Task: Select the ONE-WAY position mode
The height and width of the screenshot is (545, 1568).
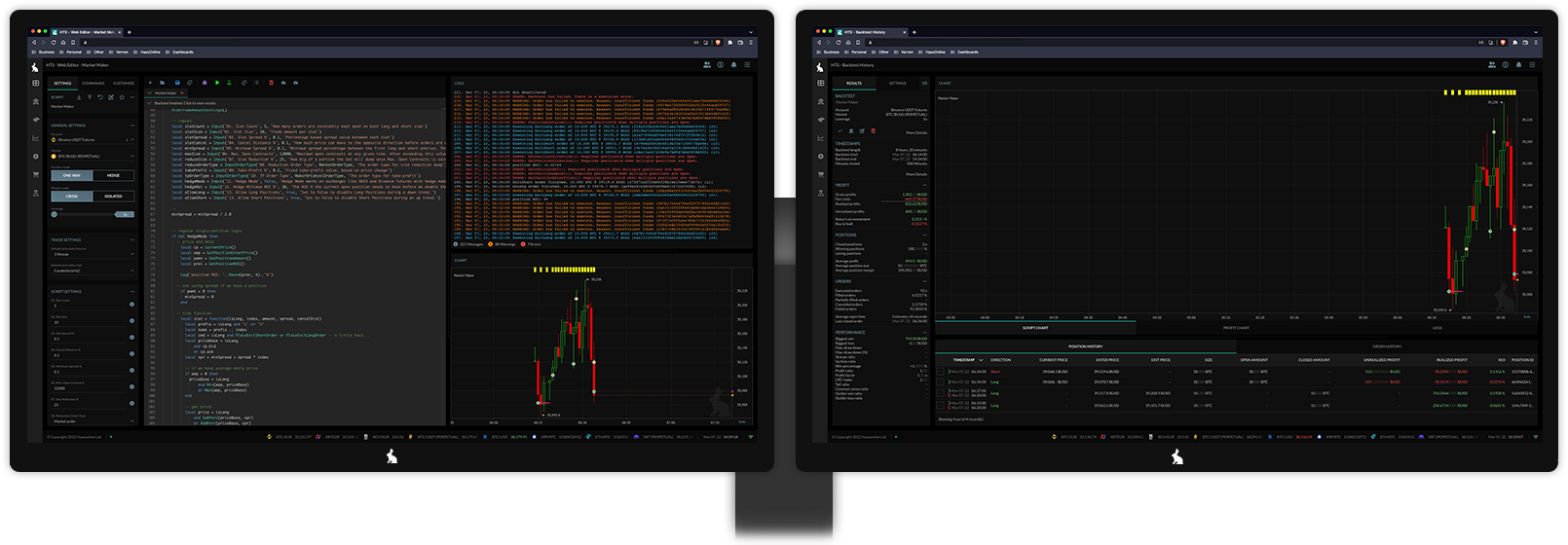Action: point(72,175)
